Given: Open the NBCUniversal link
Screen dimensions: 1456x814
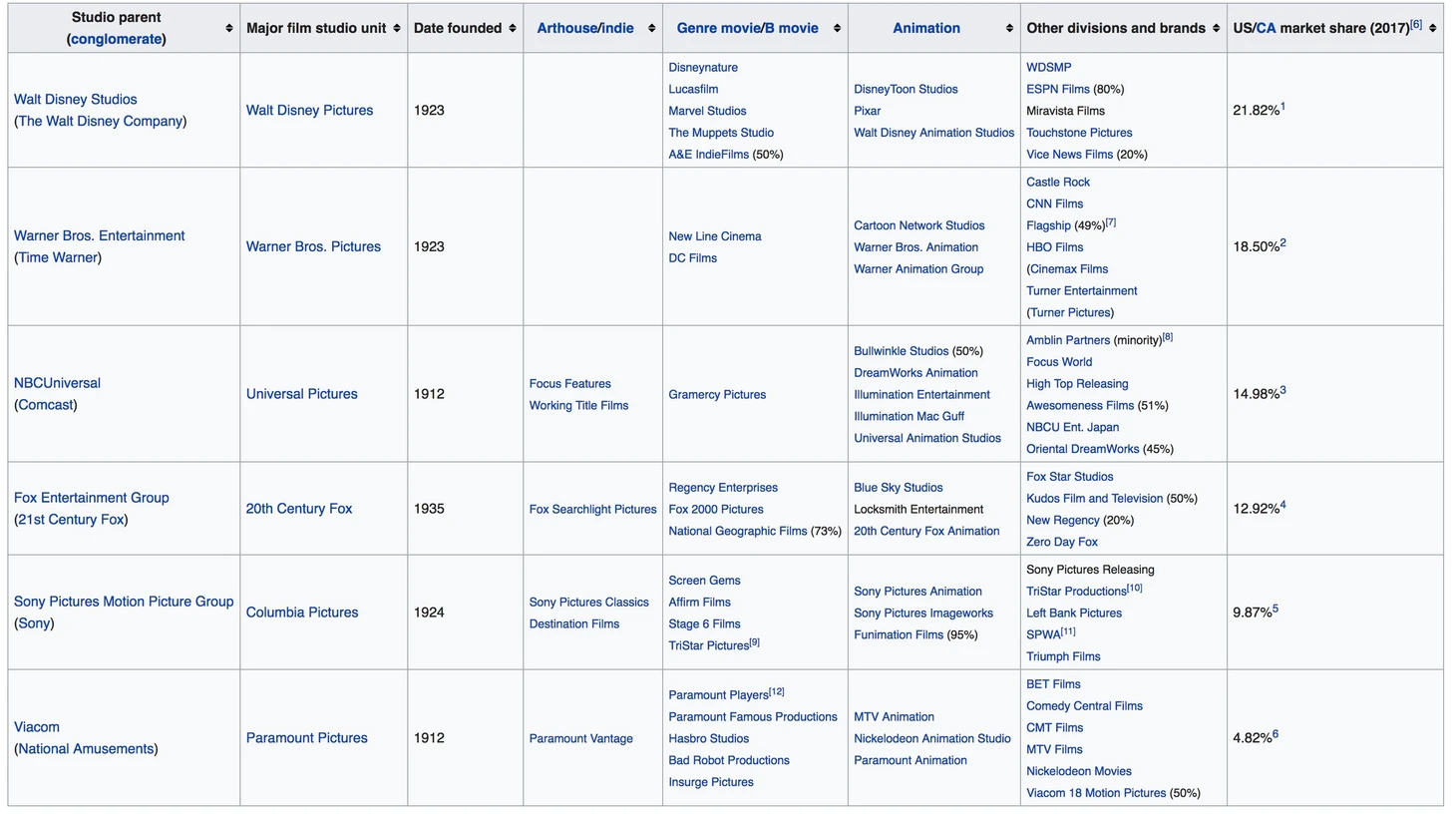Looking at the screenshot, I should [x=57, y=383].
